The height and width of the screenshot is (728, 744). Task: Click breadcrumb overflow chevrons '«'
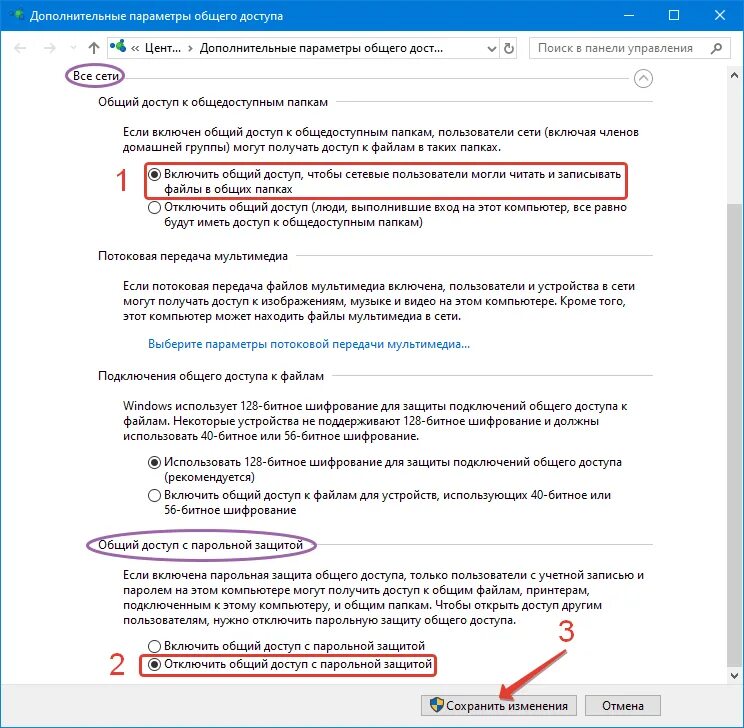(x=135, y=48)
